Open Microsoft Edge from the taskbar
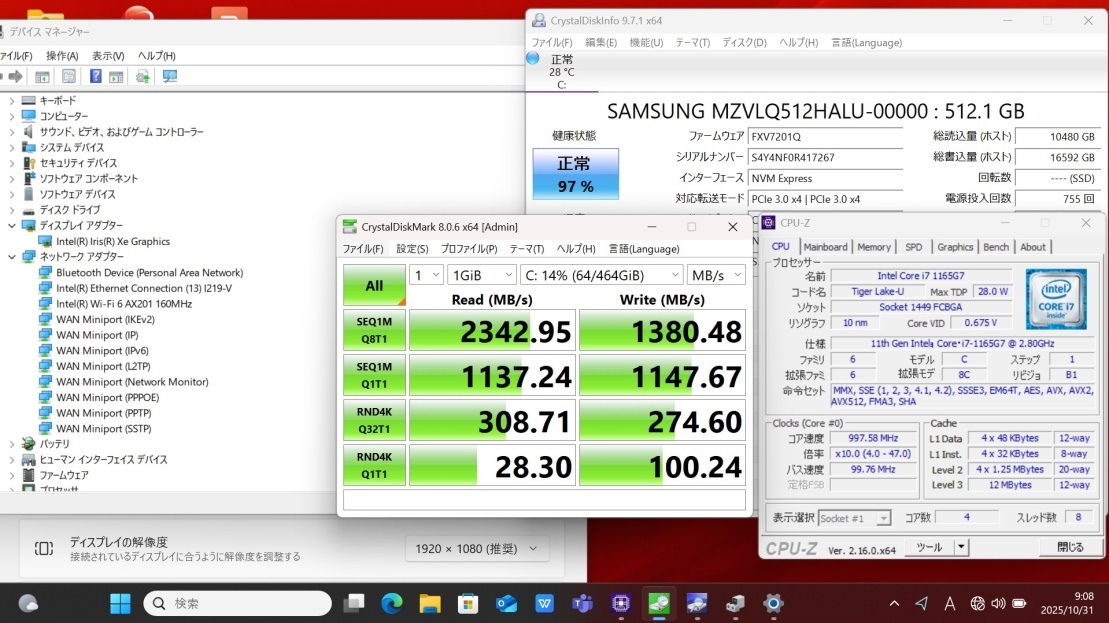This screenshot has width=1109, height=623. point(391,603)
